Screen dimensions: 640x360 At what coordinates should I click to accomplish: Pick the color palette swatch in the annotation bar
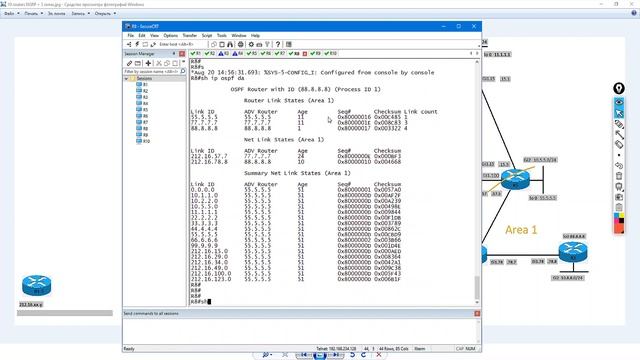click(619, 223)
